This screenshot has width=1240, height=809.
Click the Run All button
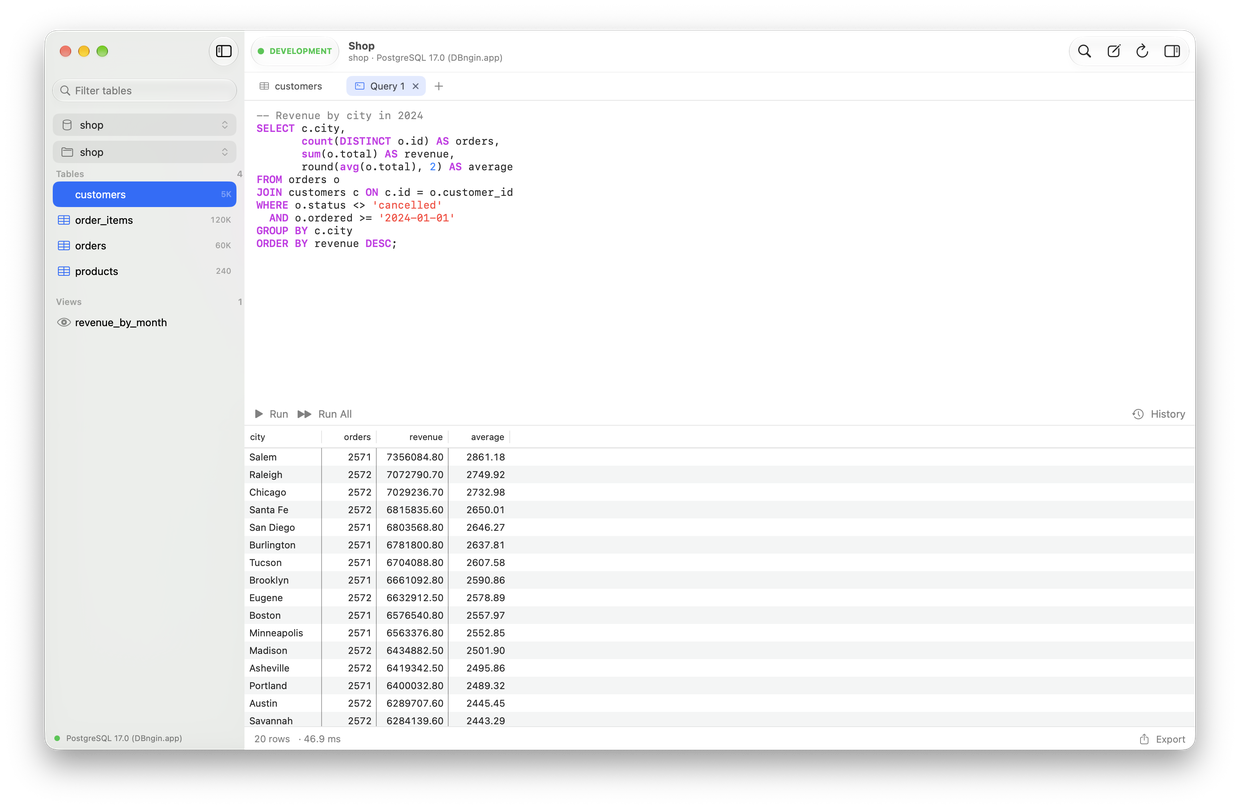click(325, 414)
